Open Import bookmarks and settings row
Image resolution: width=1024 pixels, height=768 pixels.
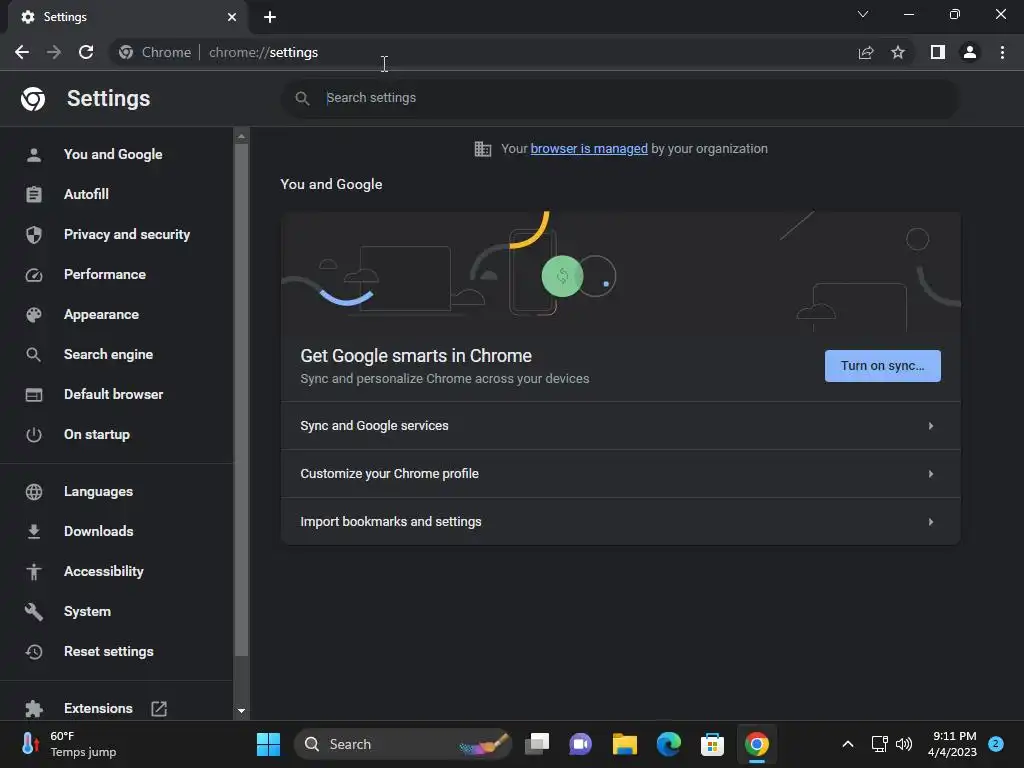pos(620,522)
